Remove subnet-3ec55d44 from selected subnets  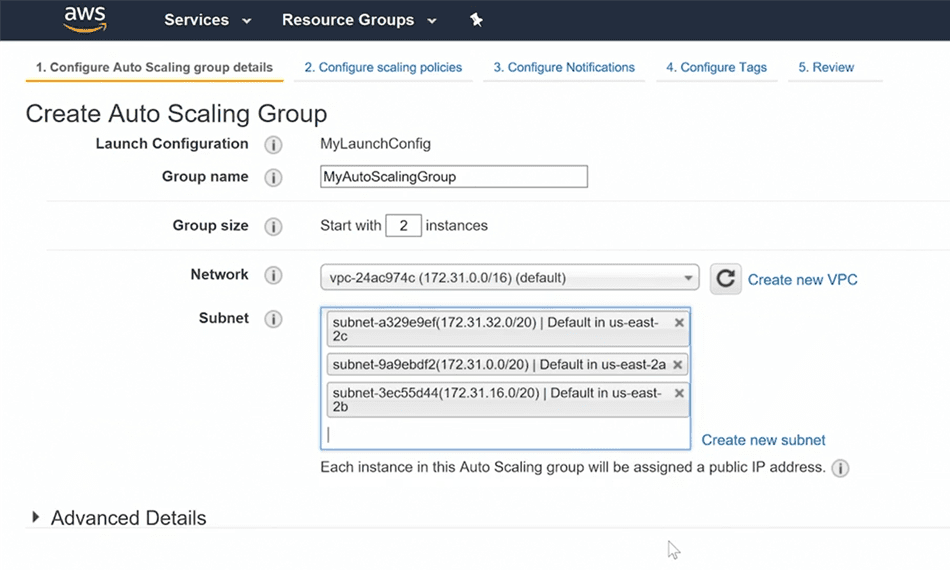[x=679, y=393]
